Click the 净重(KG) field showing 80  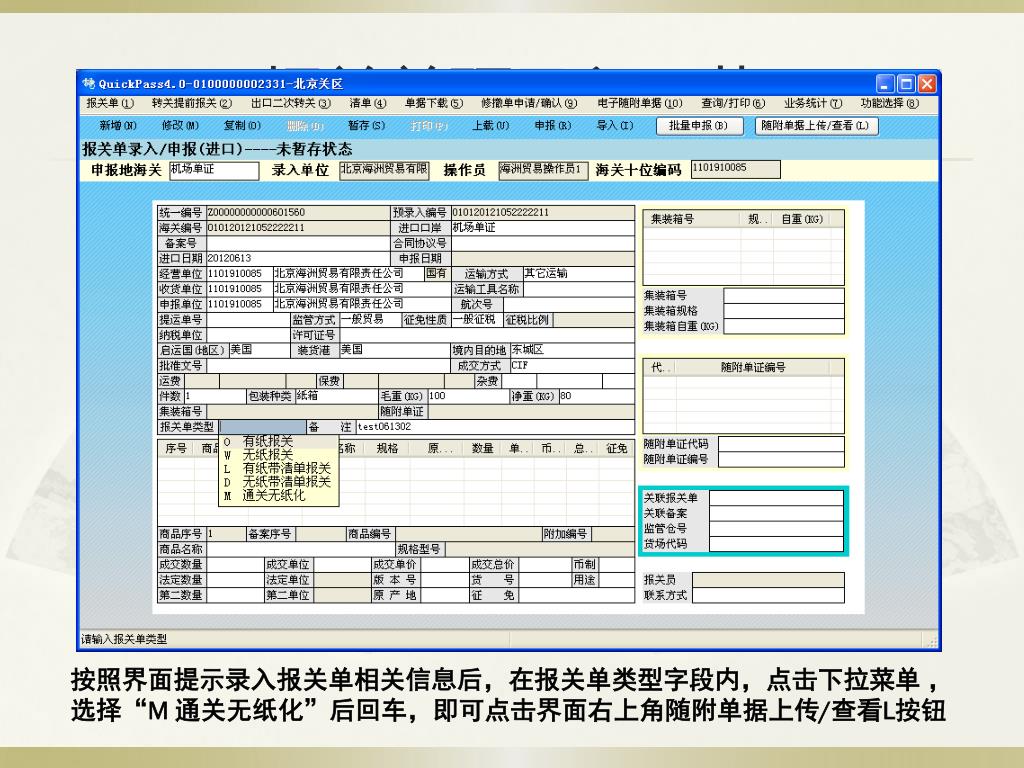pos(596,396)
